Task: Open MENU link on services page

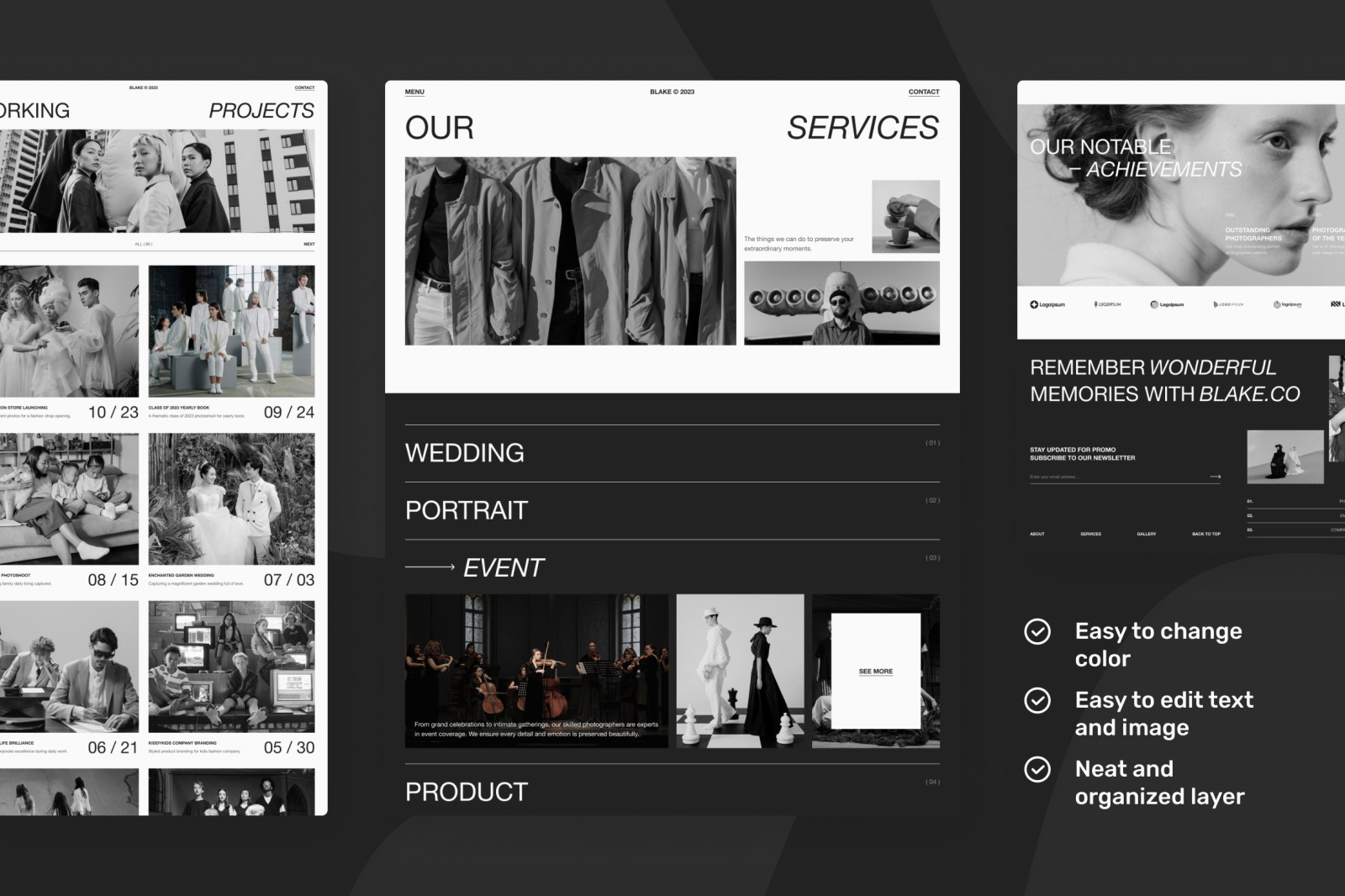Action: [414, 92]
